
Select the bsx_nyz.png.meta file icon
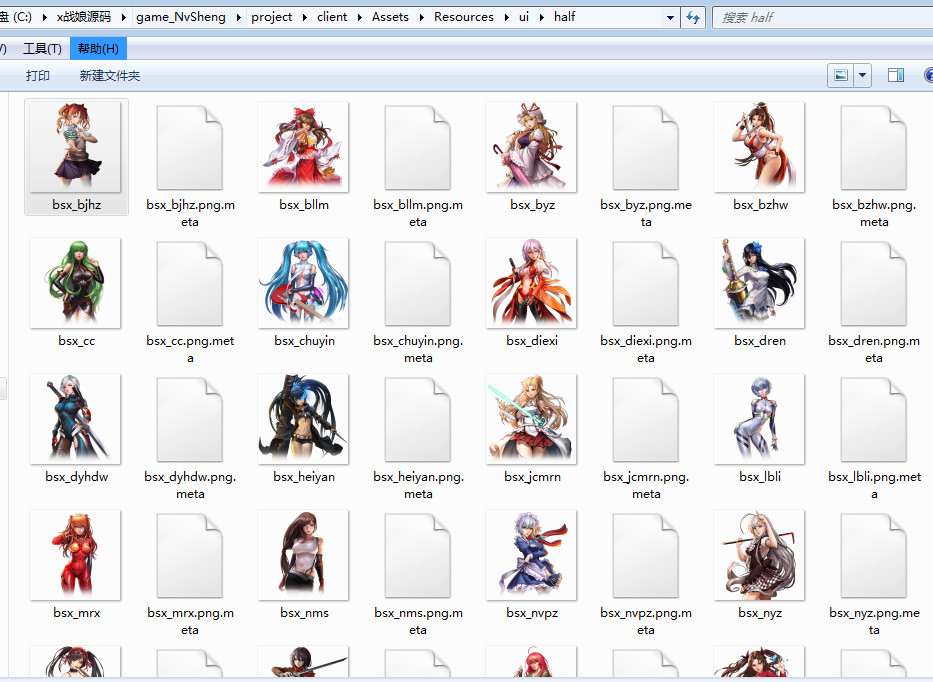point(873,556)
